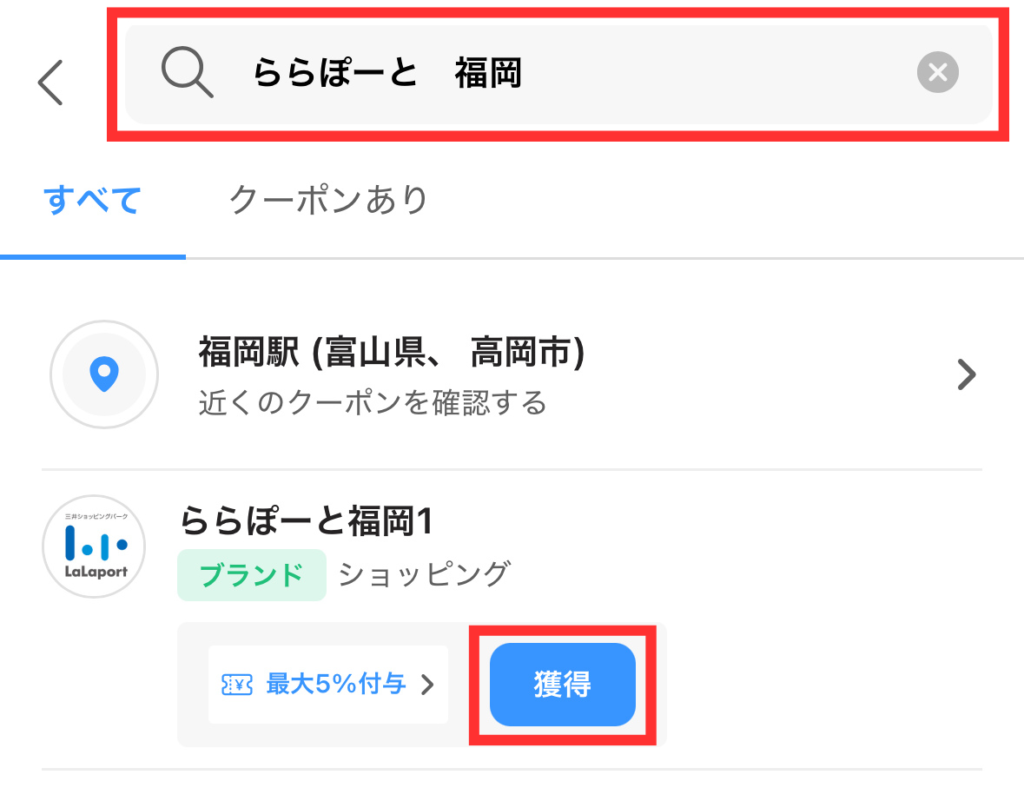Click the search field text ららぽーと 福岡
The width and height of the screenshot is (1024, 788).
[387, 73]
